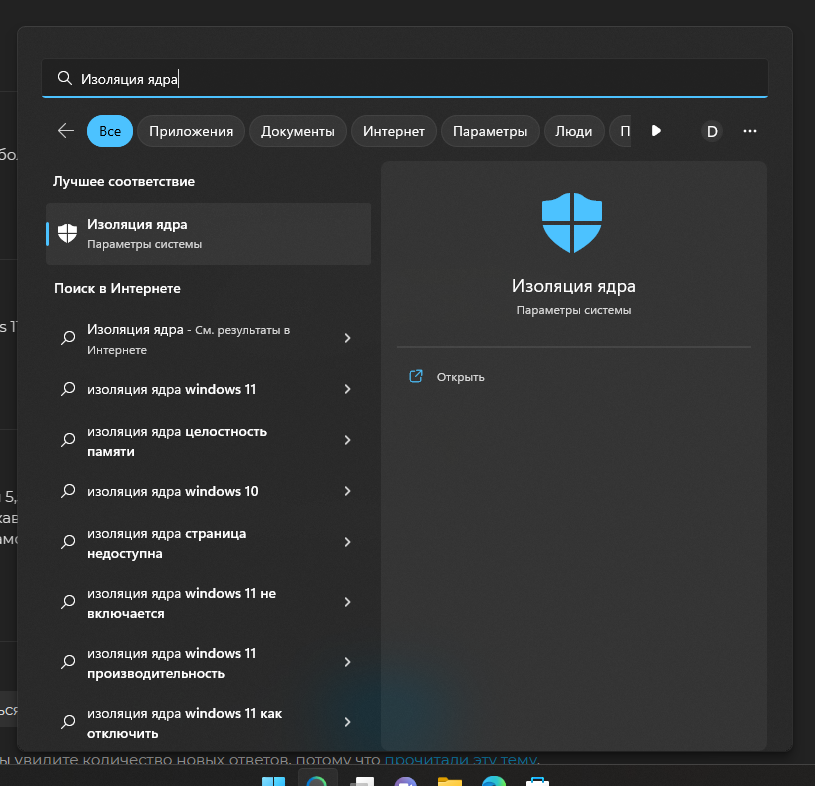Select the suggestion "windows 11 как отключить"
815x786 pixels.
(208, 723)
